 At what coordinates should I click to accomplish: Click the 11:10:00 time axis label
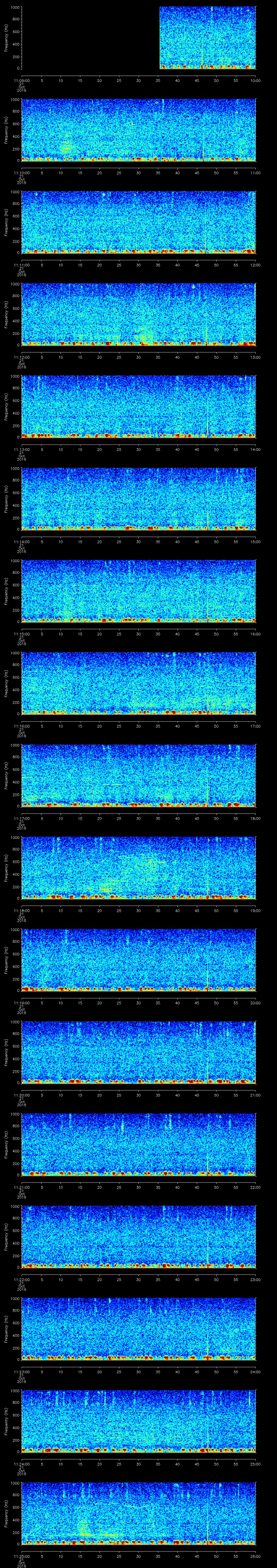coord(22,172)
